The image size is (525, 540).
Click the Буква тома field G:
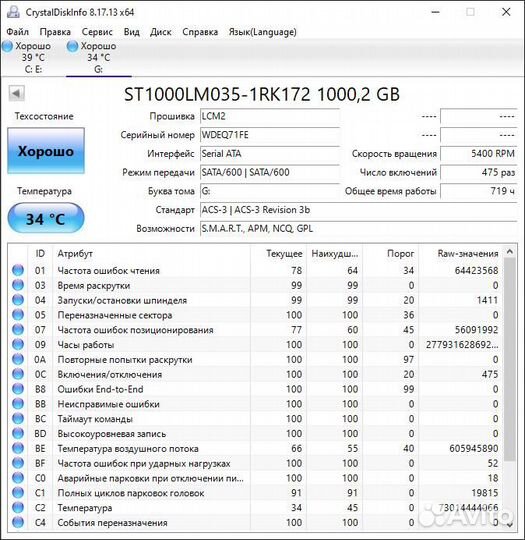pyautogui.click(x=270, y=191)
